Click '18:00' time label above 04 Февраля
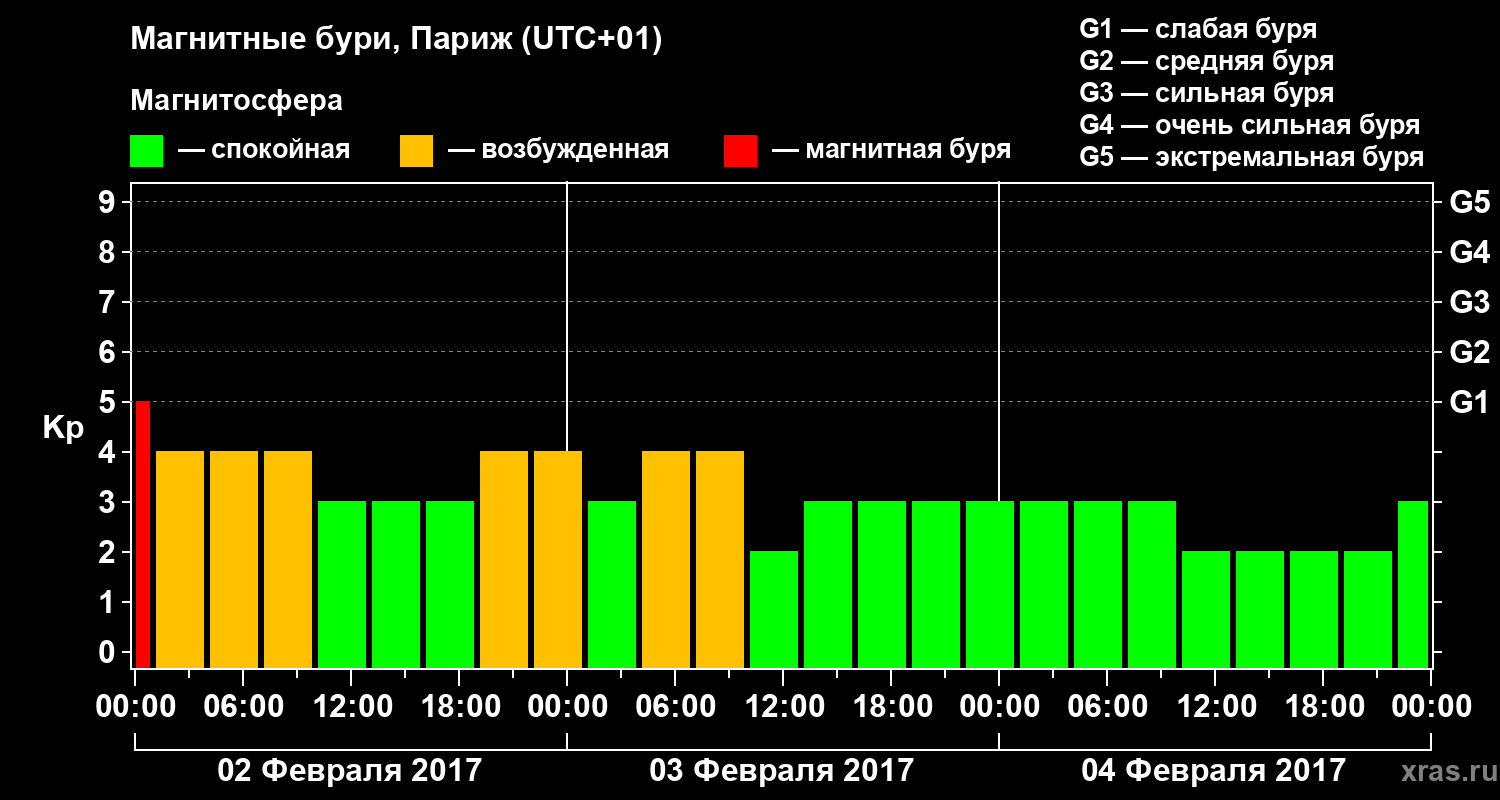The height and width of the screenshot is (800, 1500). [1323, 706]
